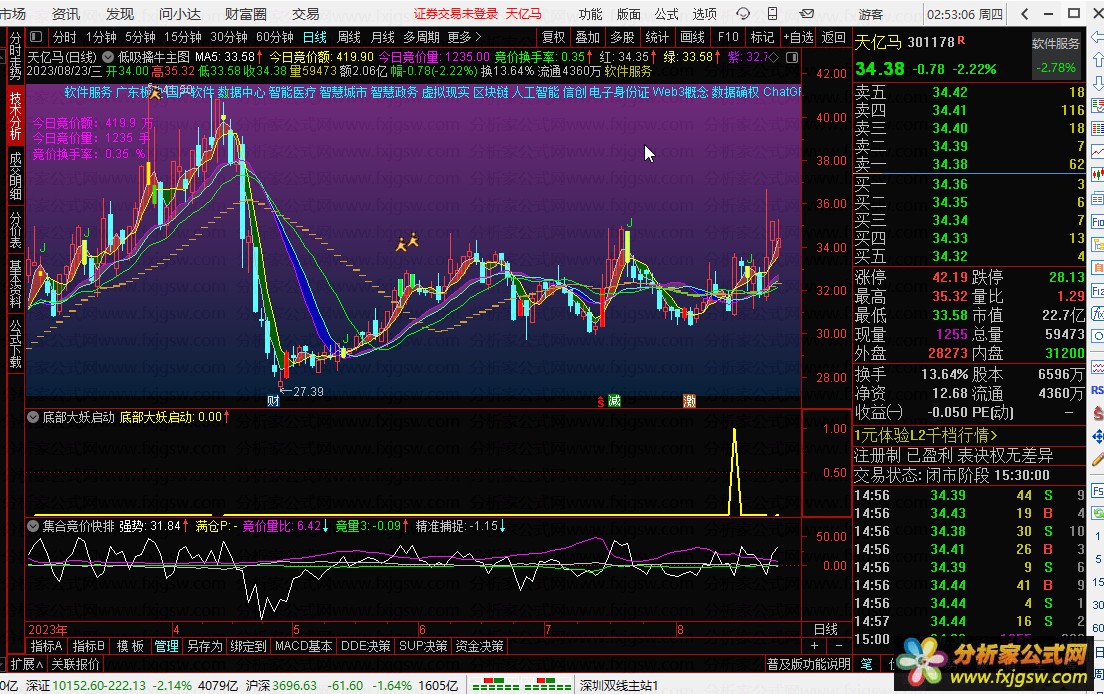Open the 功能 menu
The image size is (1104, 694).
click(590, 13)
